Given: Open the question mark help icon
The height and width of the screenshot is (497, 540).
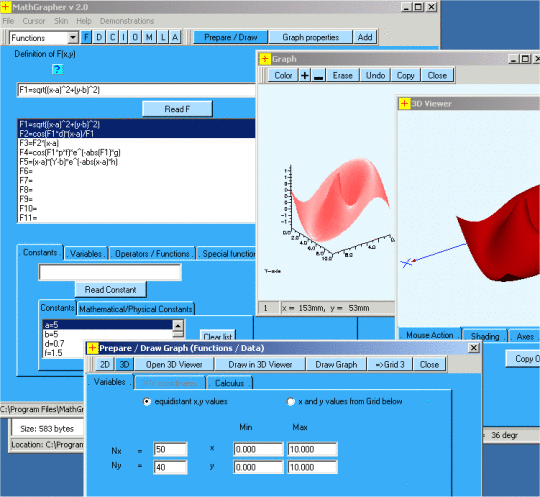Looking at the screenshot, I should tap(58, 70).
